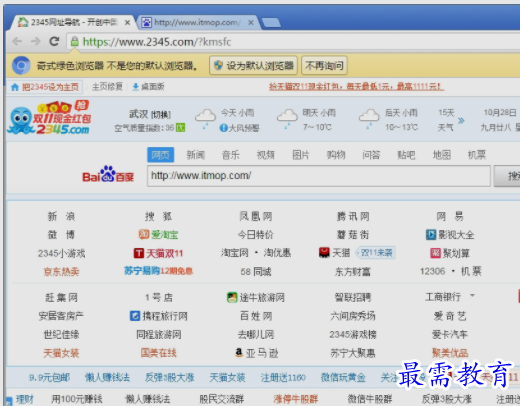The height and width of the screenshot is (406, 520).
Task: Click 聚划算 icon link
Action: tap(450, 253)
